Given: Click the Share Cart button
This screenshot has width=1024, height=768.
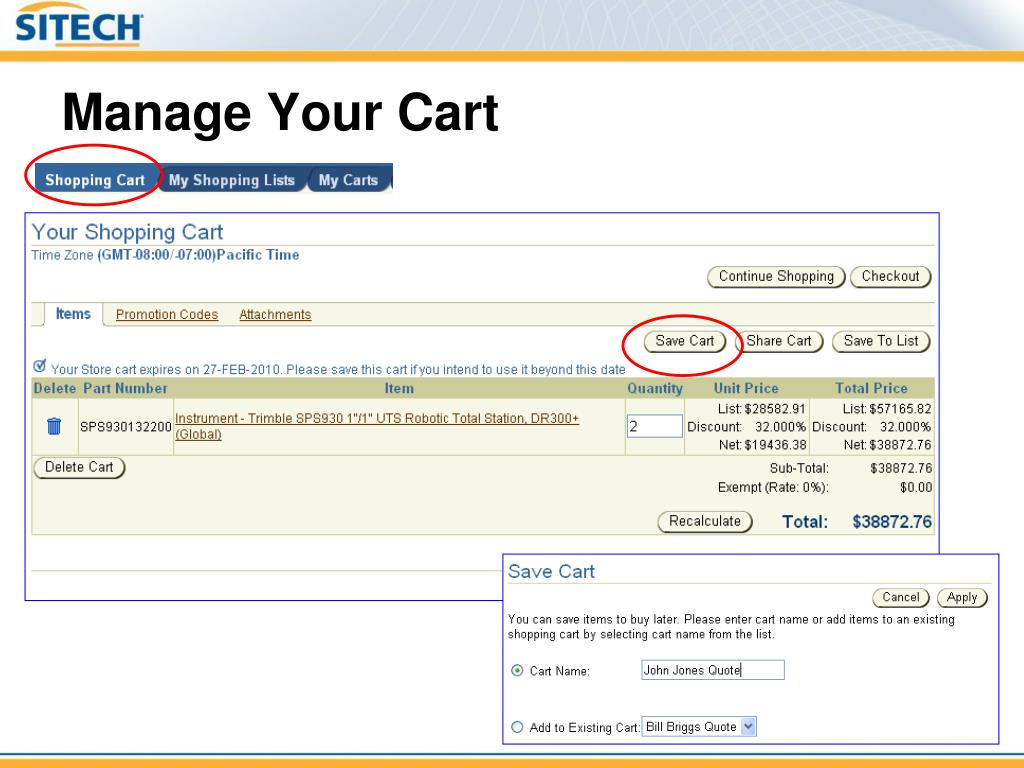Looking at the screenshot, I should [x=779, y=341].
